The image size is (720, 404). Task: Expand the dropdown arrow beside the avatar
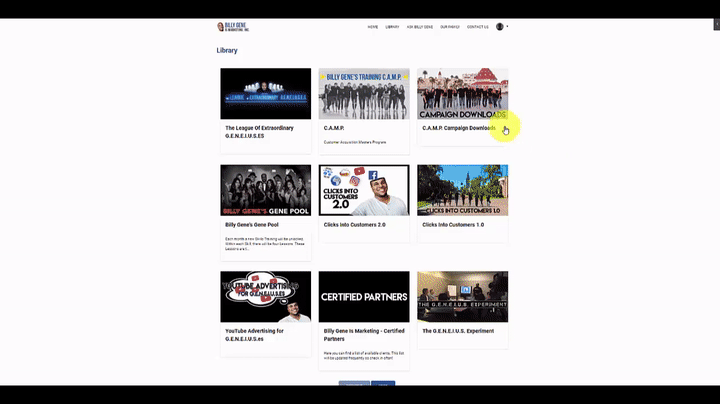(508, 27)
